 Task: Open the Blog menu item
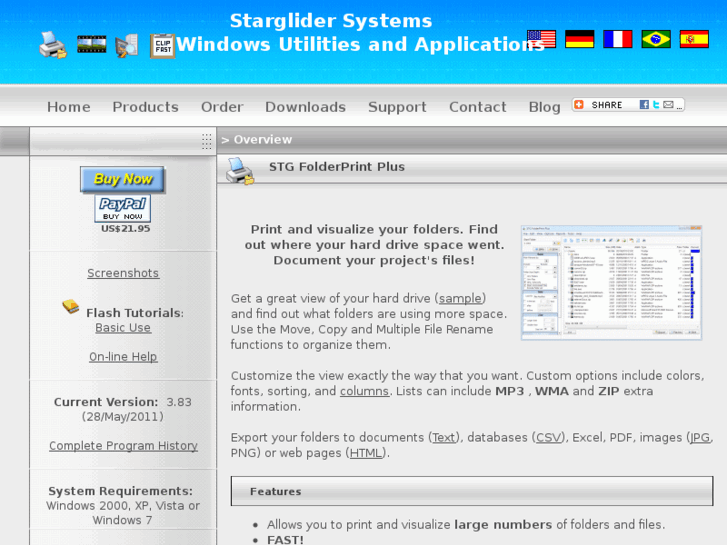(x=544, y=107)
